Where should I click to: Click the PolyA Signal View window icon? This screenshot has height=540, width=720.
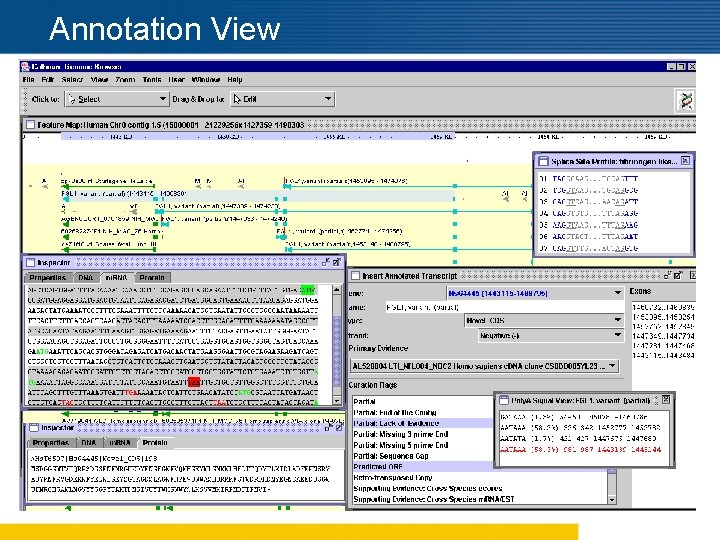pos(504,400)
